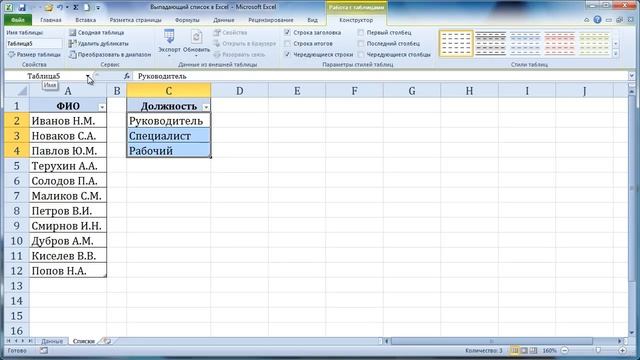The image size is (640, 360).
Task: Click cell containing Терухин А.А.
Action: coord(68,166)
